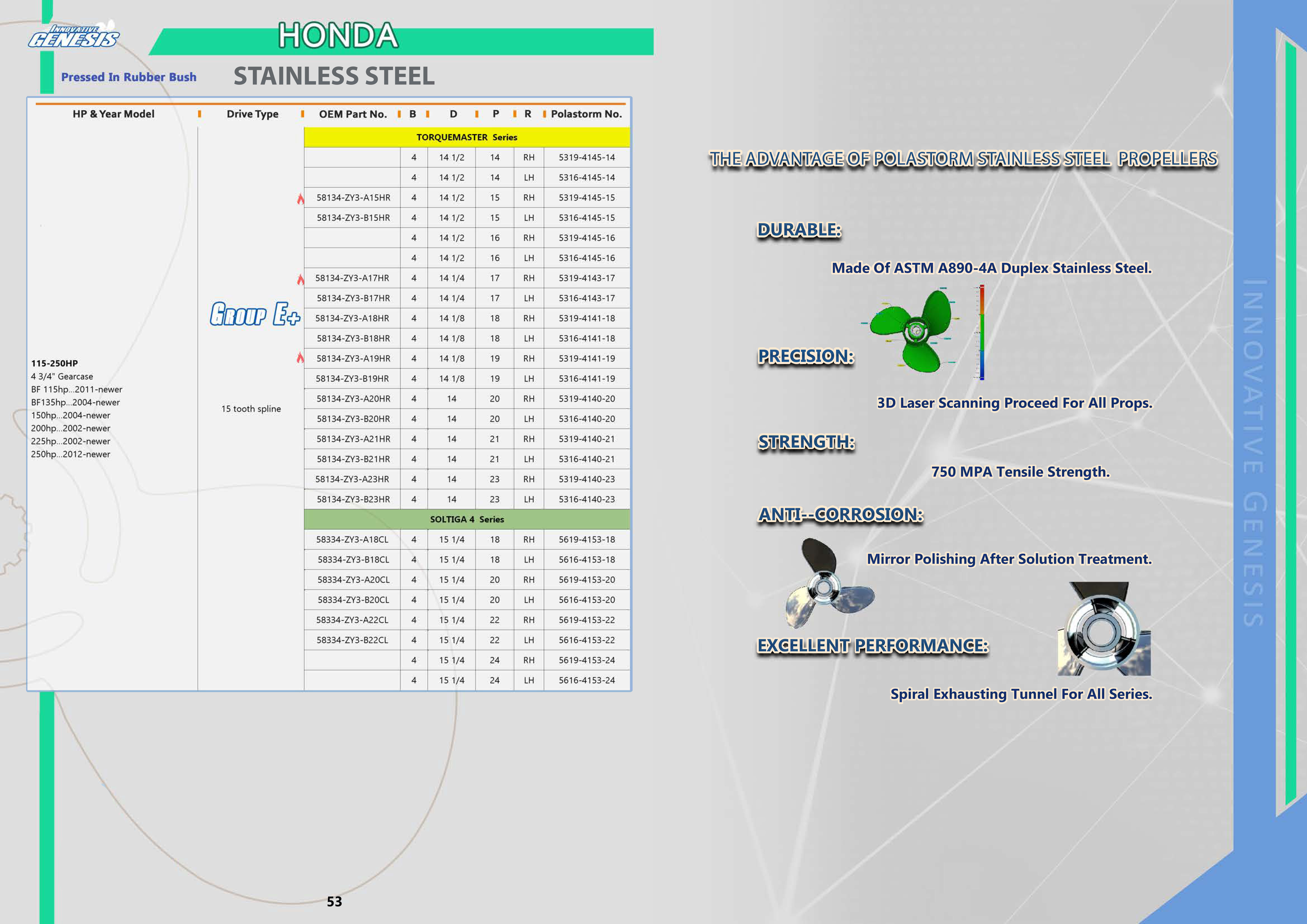This screenshot has width=1307, height=924.
Task: Click the yellow TORQUEMASTER Series header
Action: 467,137
